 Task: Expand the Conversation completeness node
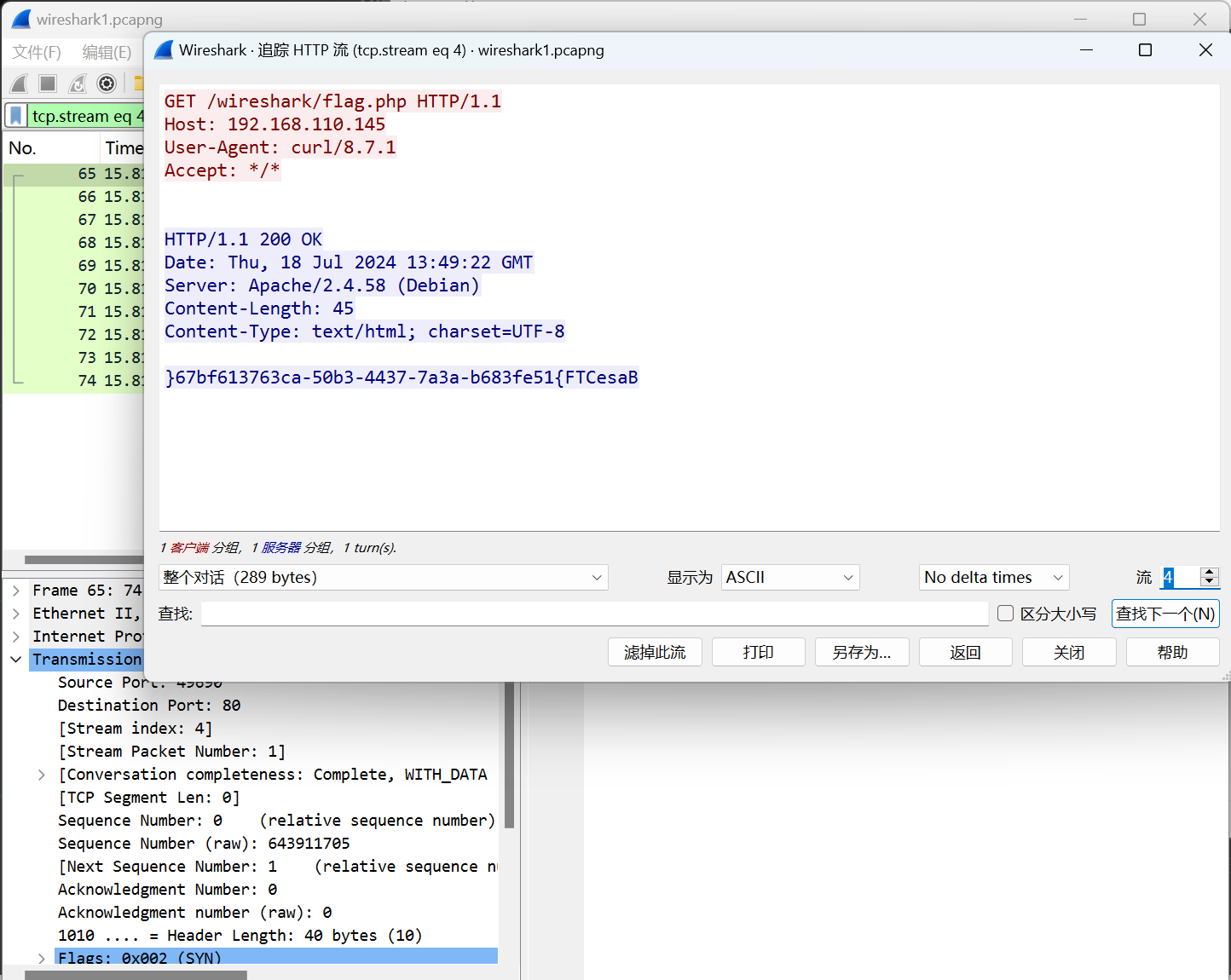point(41,775)
